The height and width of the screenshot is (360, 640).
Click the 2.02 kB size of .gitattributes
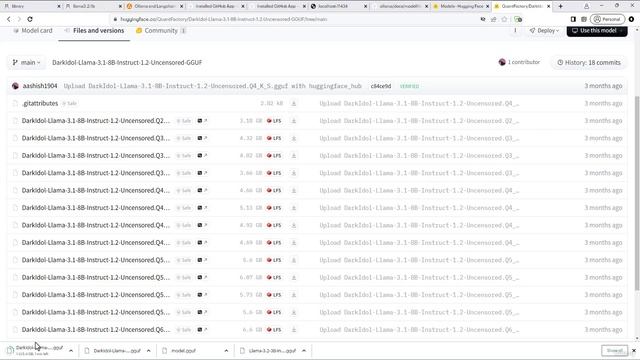pos(271,104)
